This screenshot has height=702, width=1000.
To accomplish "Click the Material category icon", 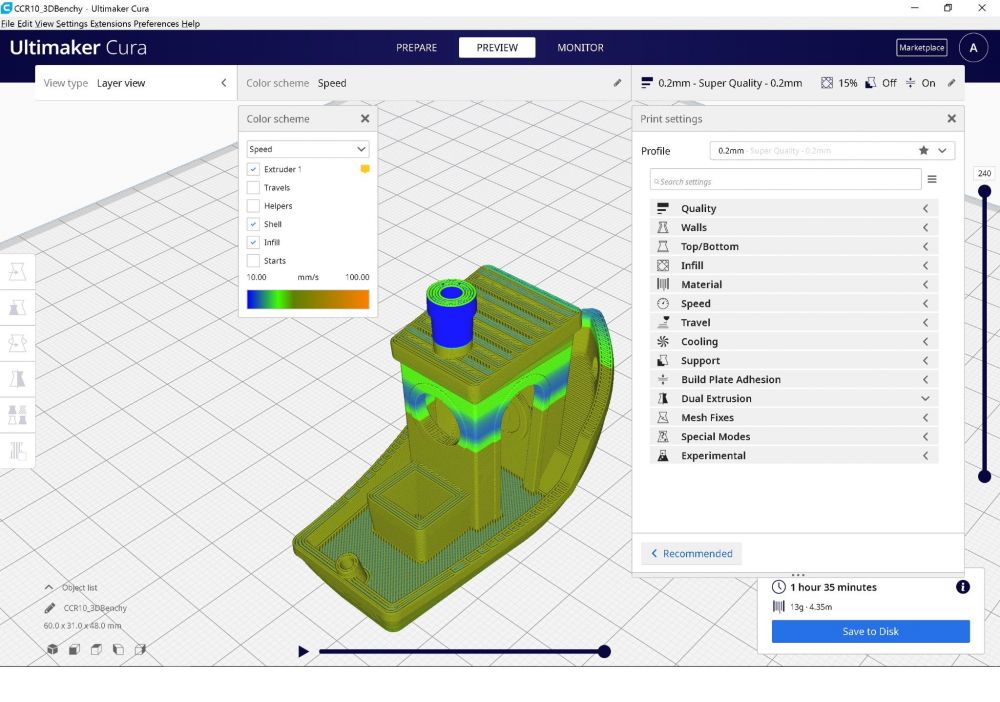I will [x=663, y=284].
